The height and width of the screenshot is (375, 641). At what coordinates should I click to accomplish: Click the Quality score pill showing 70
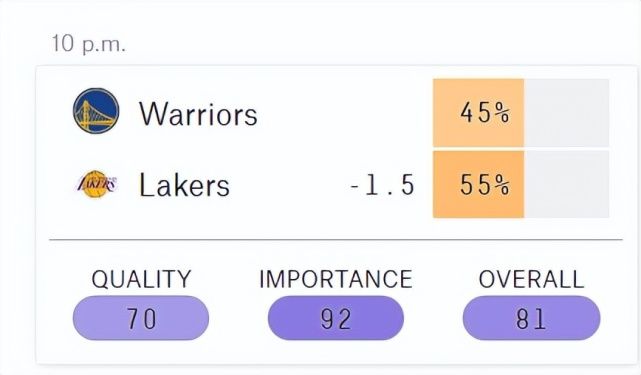coord(141,318)
